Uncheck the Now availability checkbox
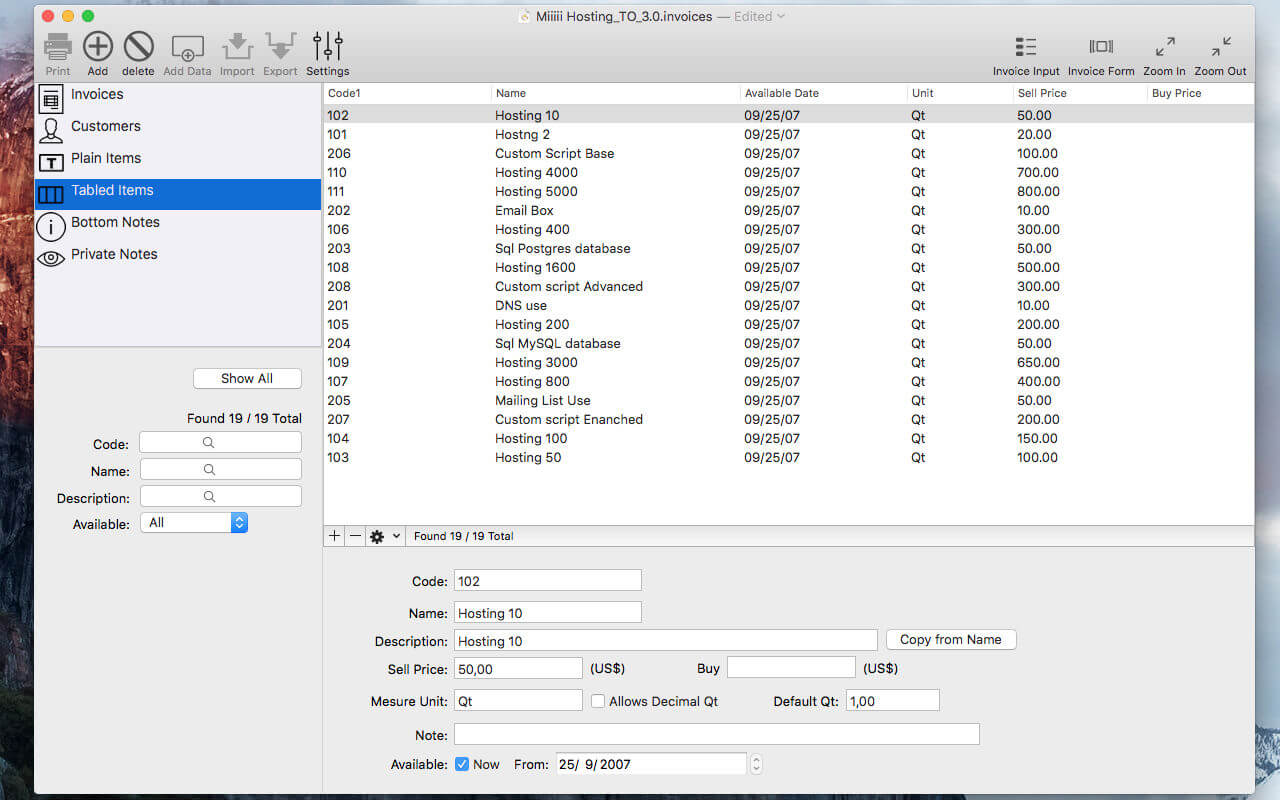Image resolution: width=1280 pixels, height=800 pixels. coord(462,764)
